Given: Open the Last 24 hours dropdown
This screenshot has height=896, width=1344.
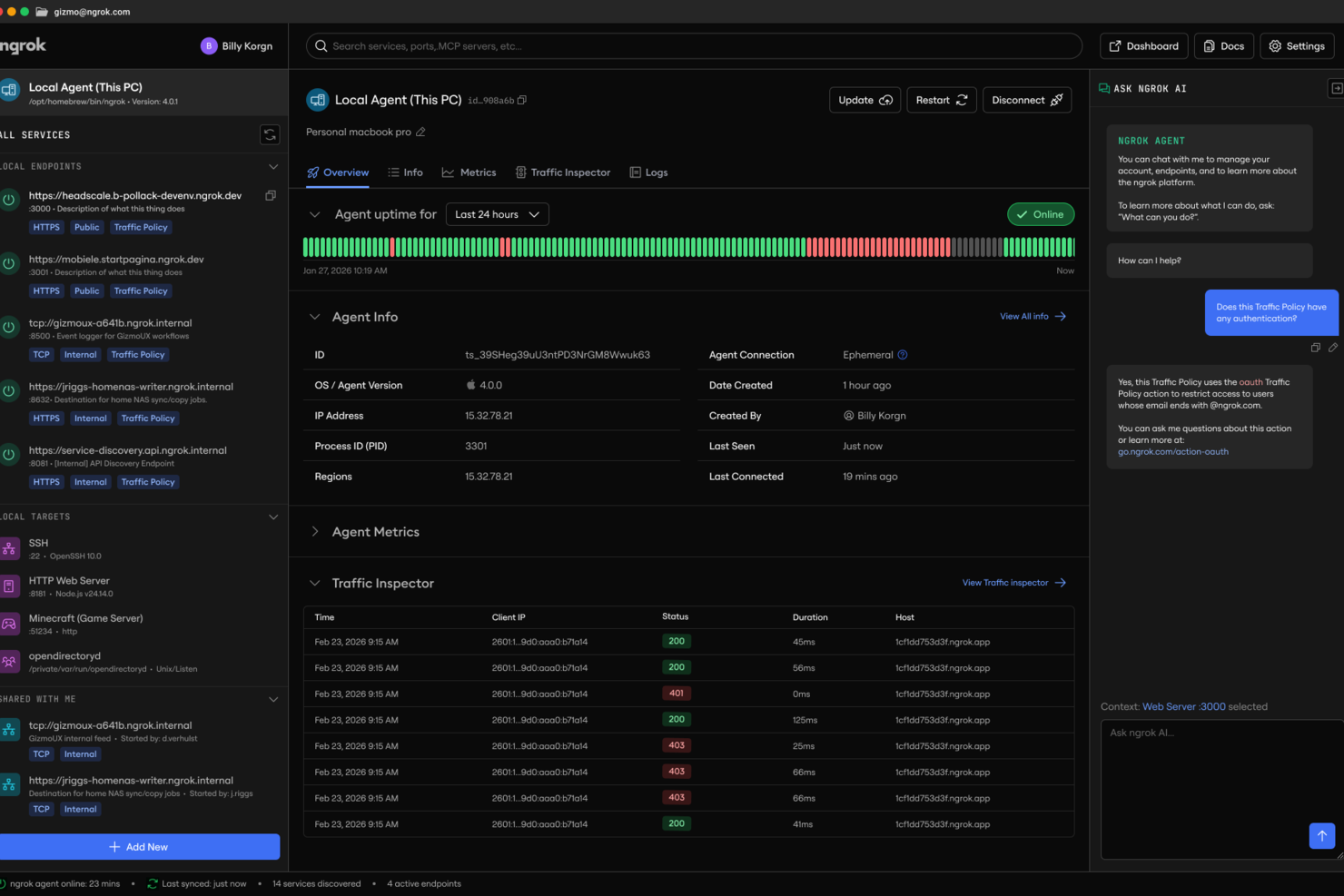Looking at the screenshot, I should coord(497,214).
